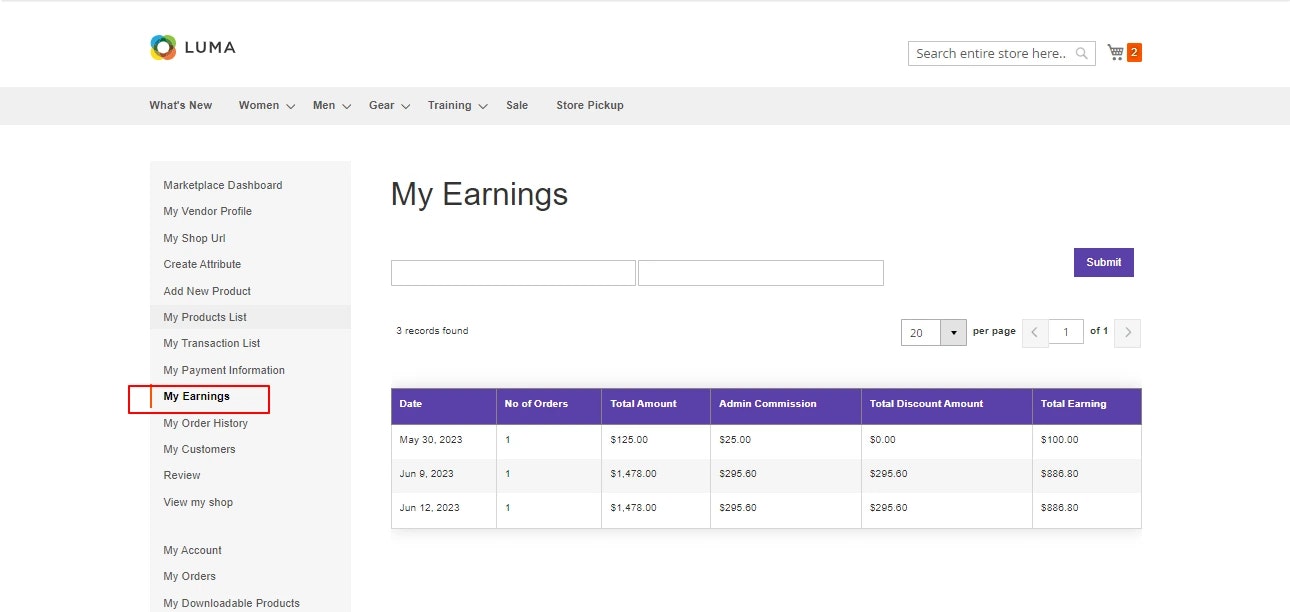Click the My Earnings page heading
The height and width of the screenshot is (612, 1290).
point(479,194)
